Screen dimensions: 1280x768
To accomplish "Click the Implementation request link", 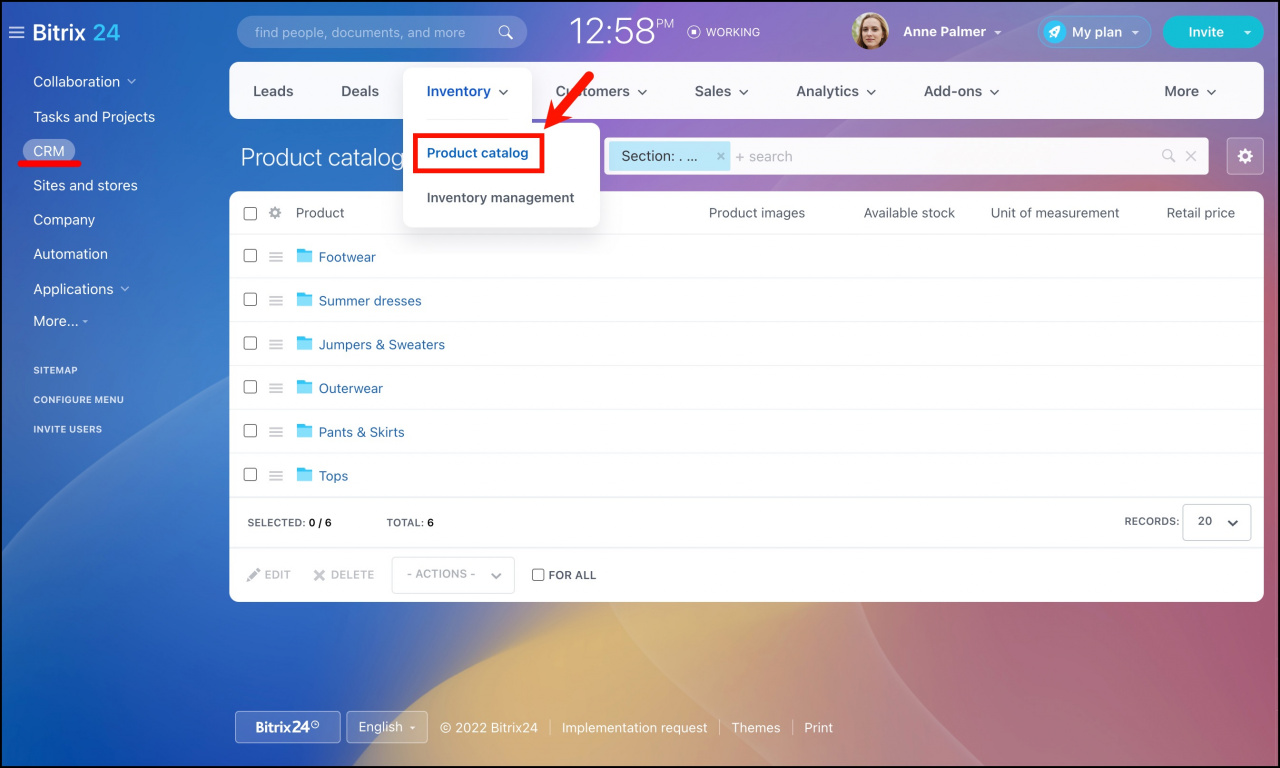I will (634, 728).
